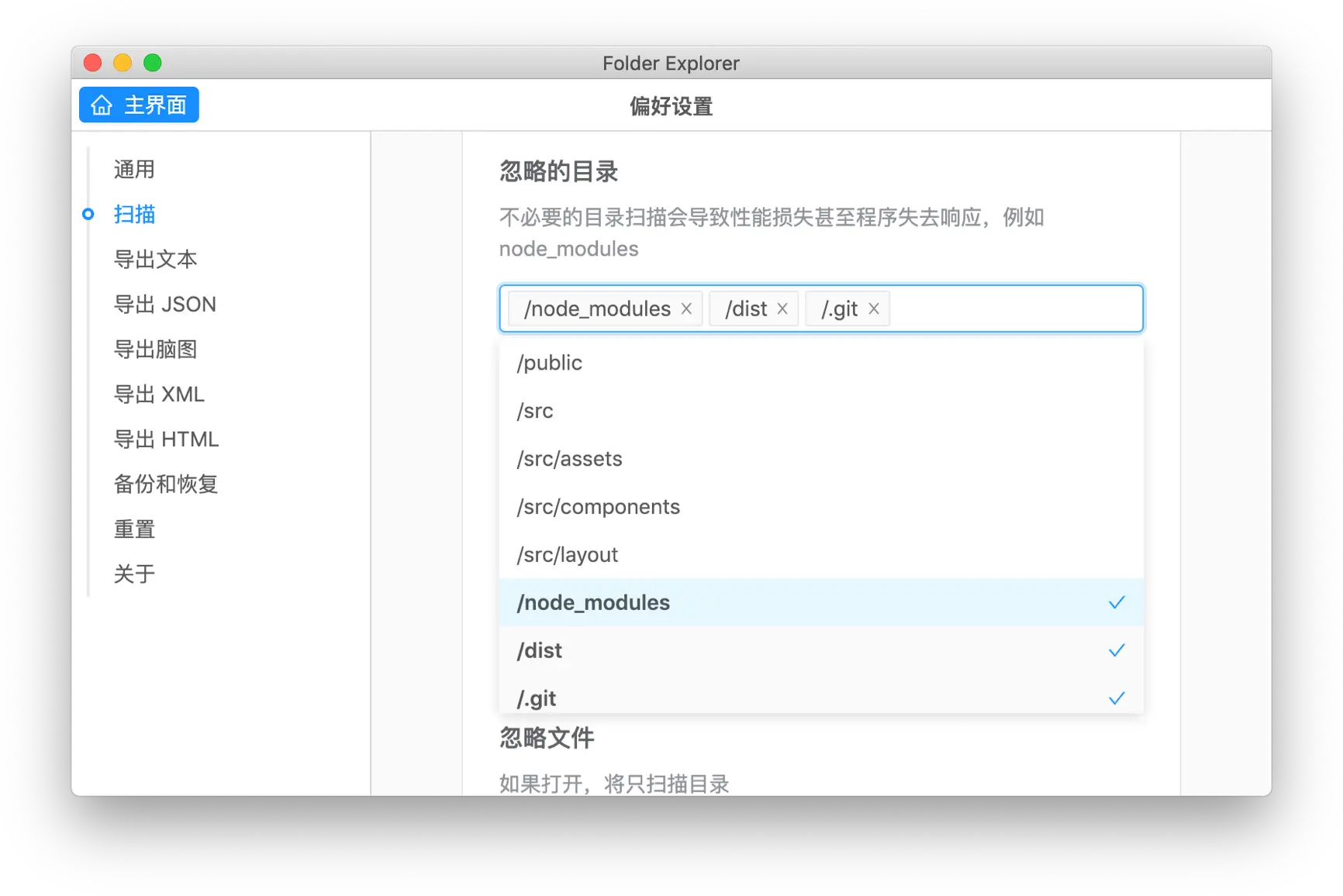Choose /src/components in the dropdown list
The height and width of the screenshot is (896, 1343).
(821, 507)
